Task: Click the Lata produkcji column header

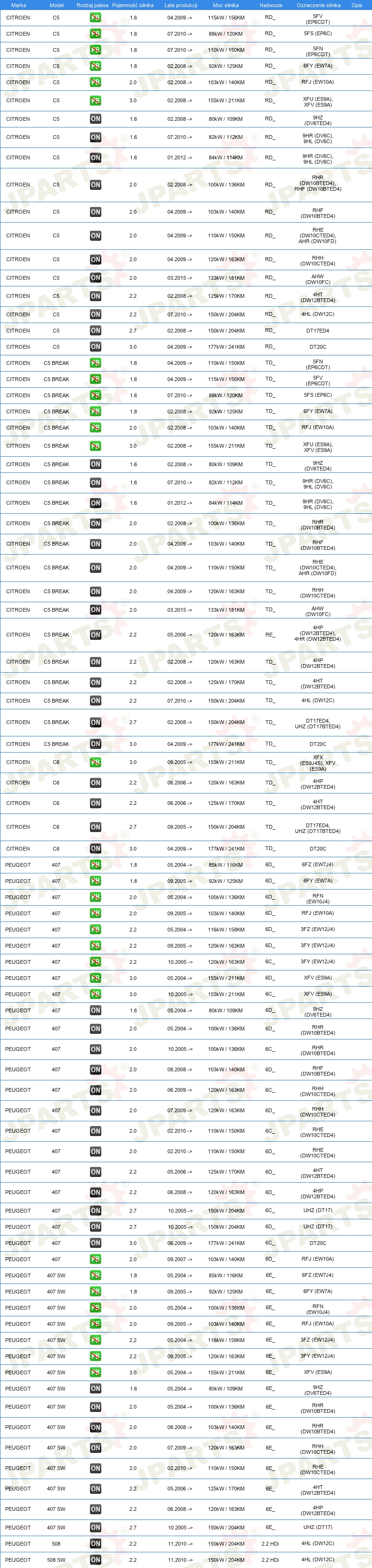Action: click(x=181, y=5)
